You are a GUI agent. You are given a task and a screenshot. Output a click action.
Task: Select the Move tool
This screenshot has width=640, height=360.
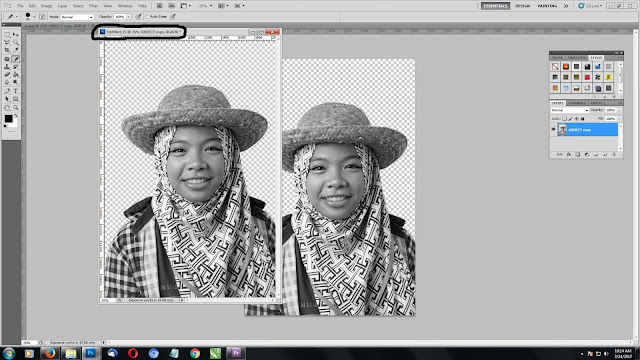click(16, 34)
